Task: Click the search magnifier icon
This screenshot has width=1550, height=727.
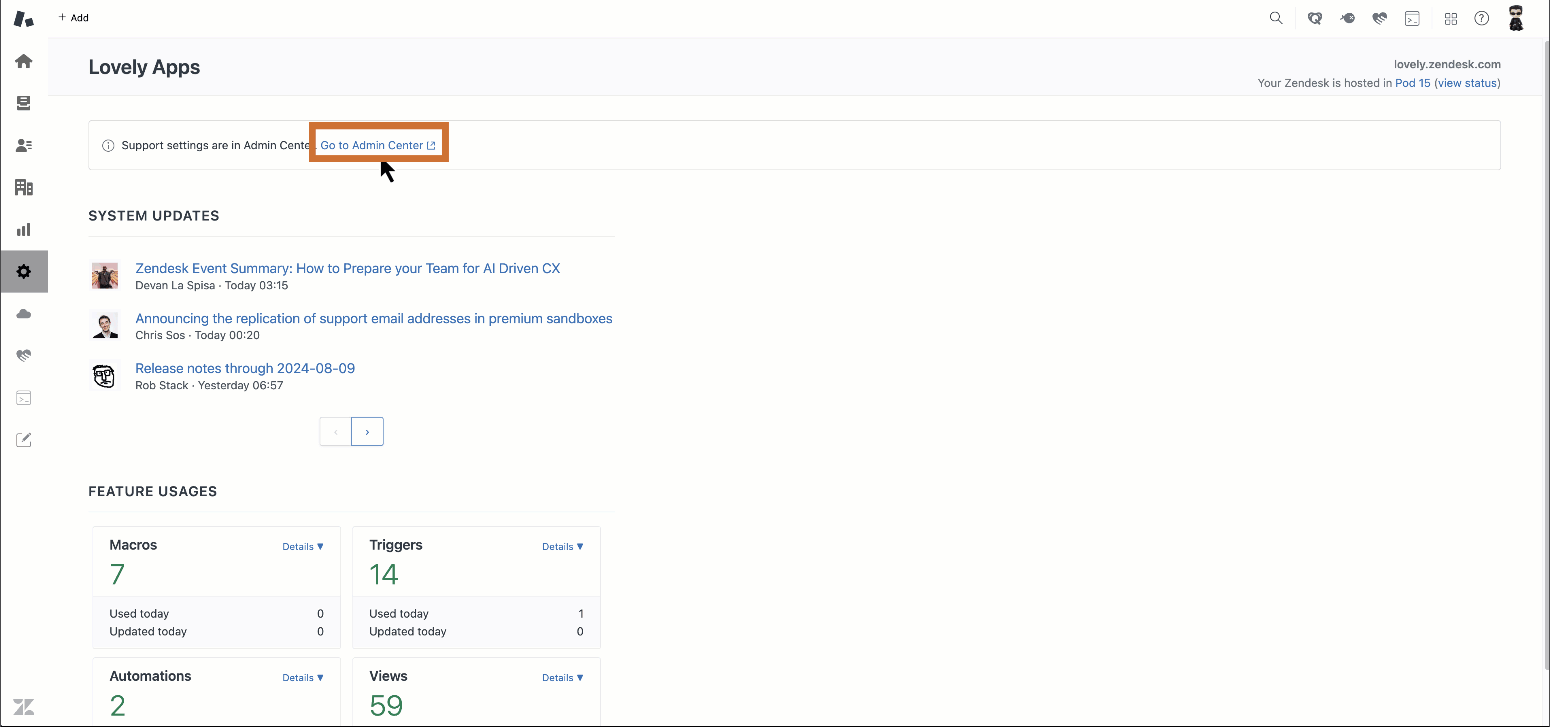Action: tap(1276, 18)
